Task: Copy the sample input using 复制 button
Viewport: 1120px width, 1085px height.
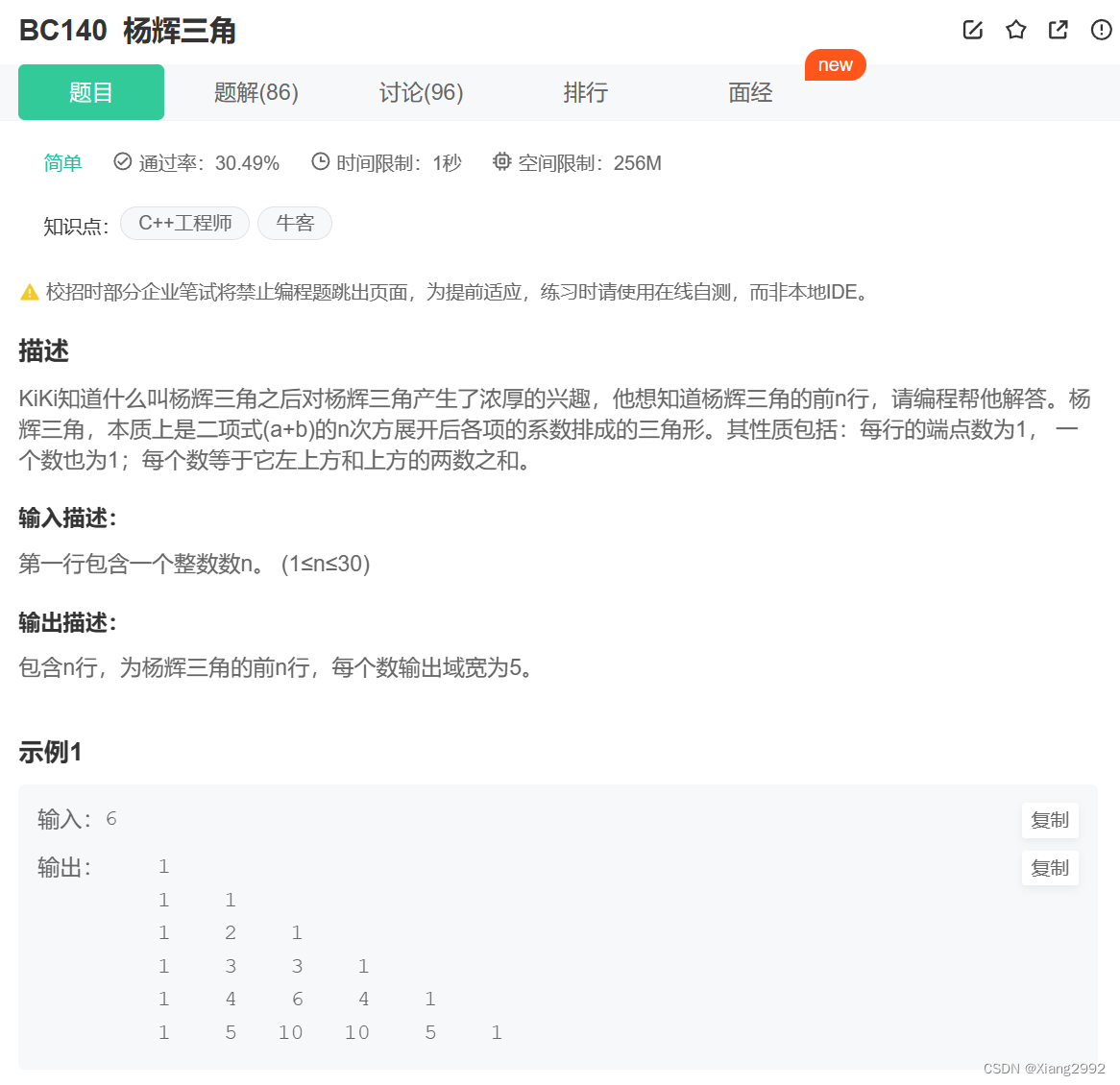Action: 1050,820
